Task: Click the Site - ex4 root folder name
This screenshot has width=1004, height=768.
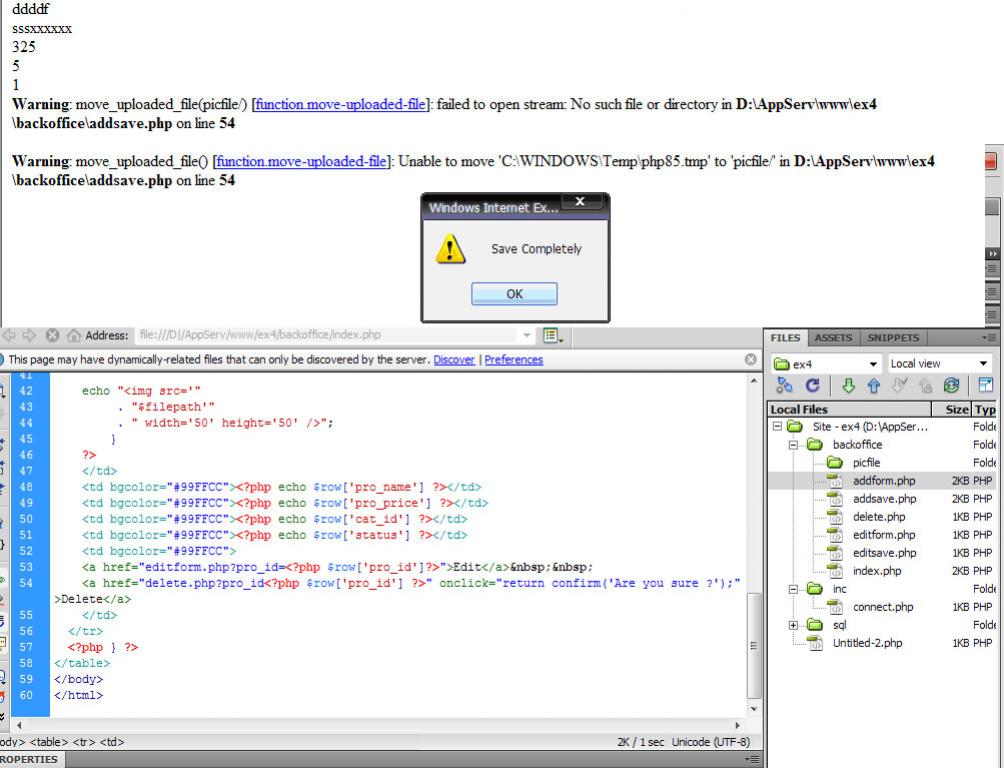Action: 870,426
